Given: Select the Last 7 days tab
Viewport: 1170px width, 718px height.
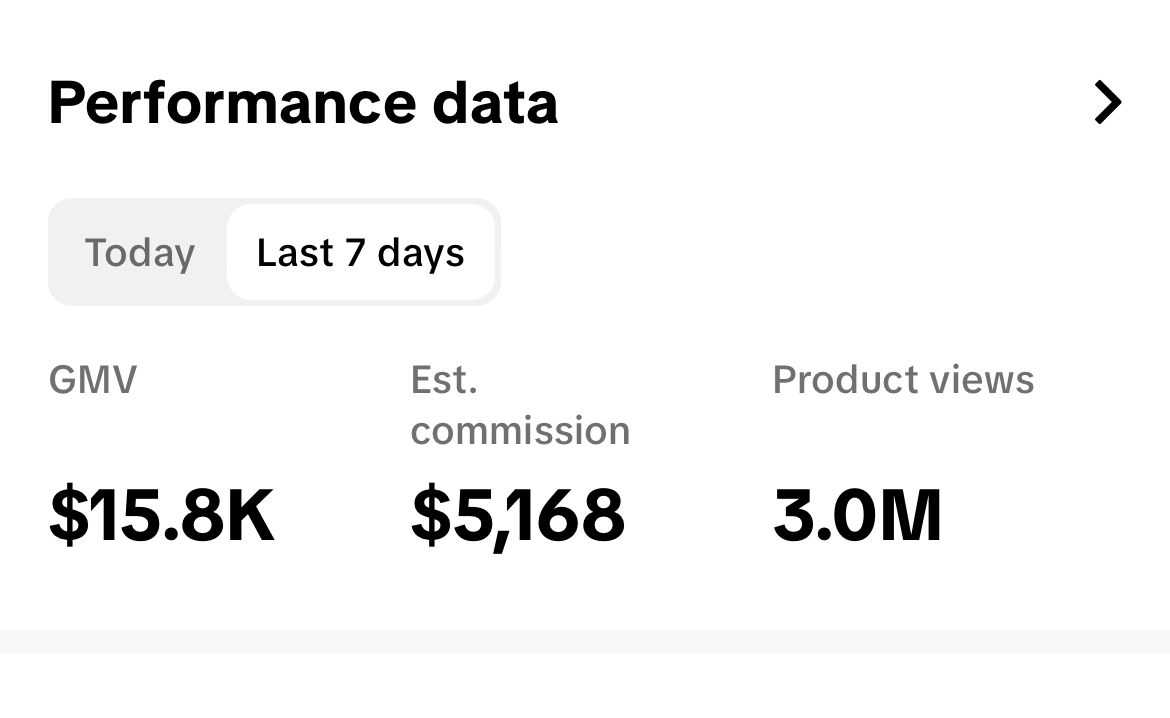Looking at the screenshot, I should tap(360, 253).
